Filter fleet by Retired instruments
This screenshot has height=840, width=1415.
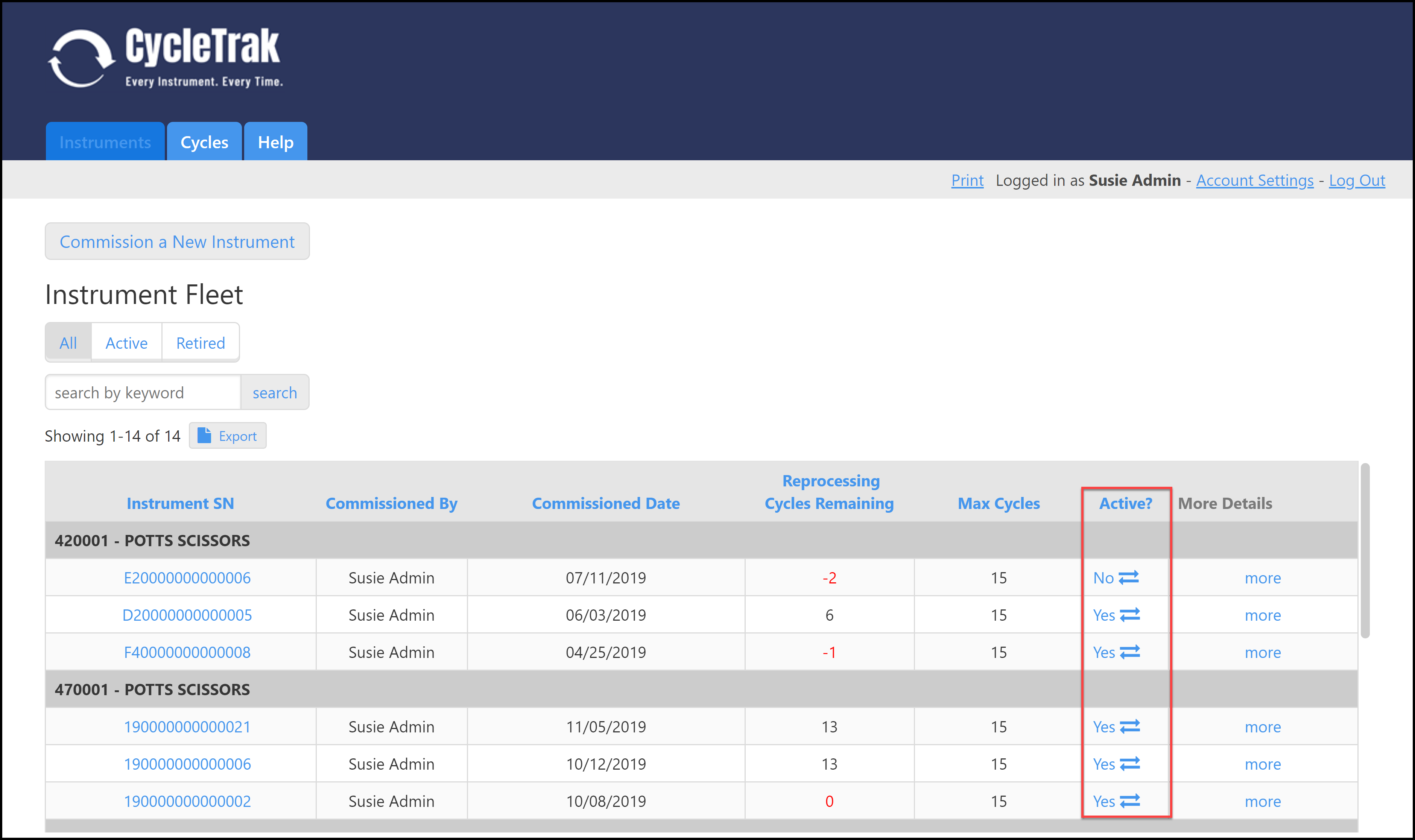click(x=201, y=343)
